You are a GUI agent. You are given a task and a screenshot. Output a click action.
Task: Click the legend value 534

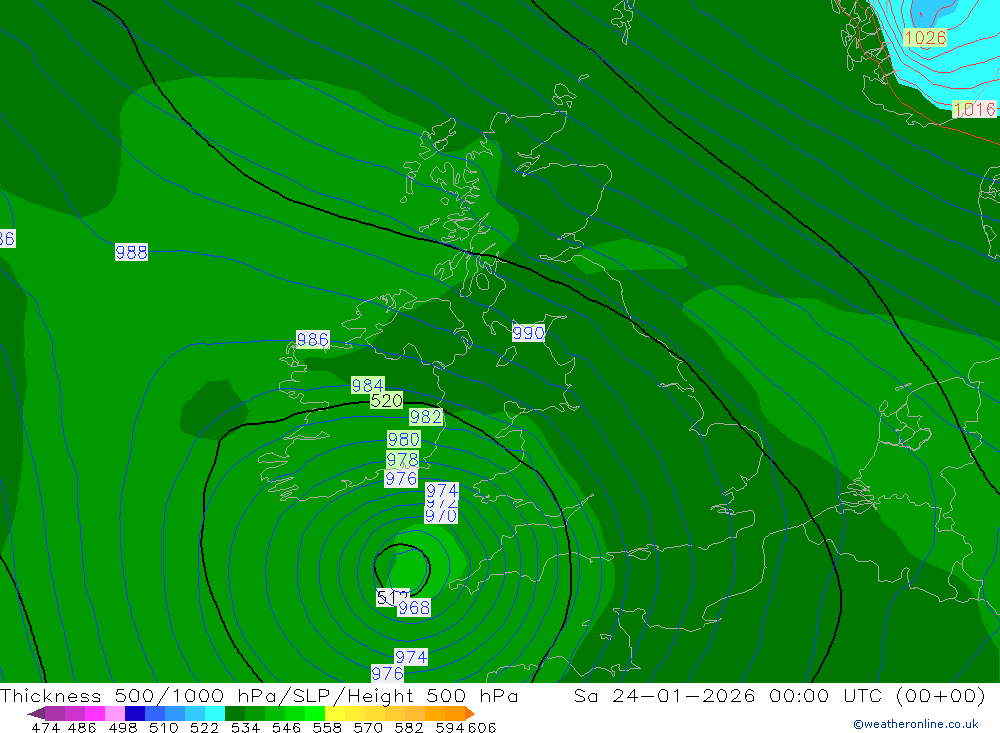(x=245, y=728)
